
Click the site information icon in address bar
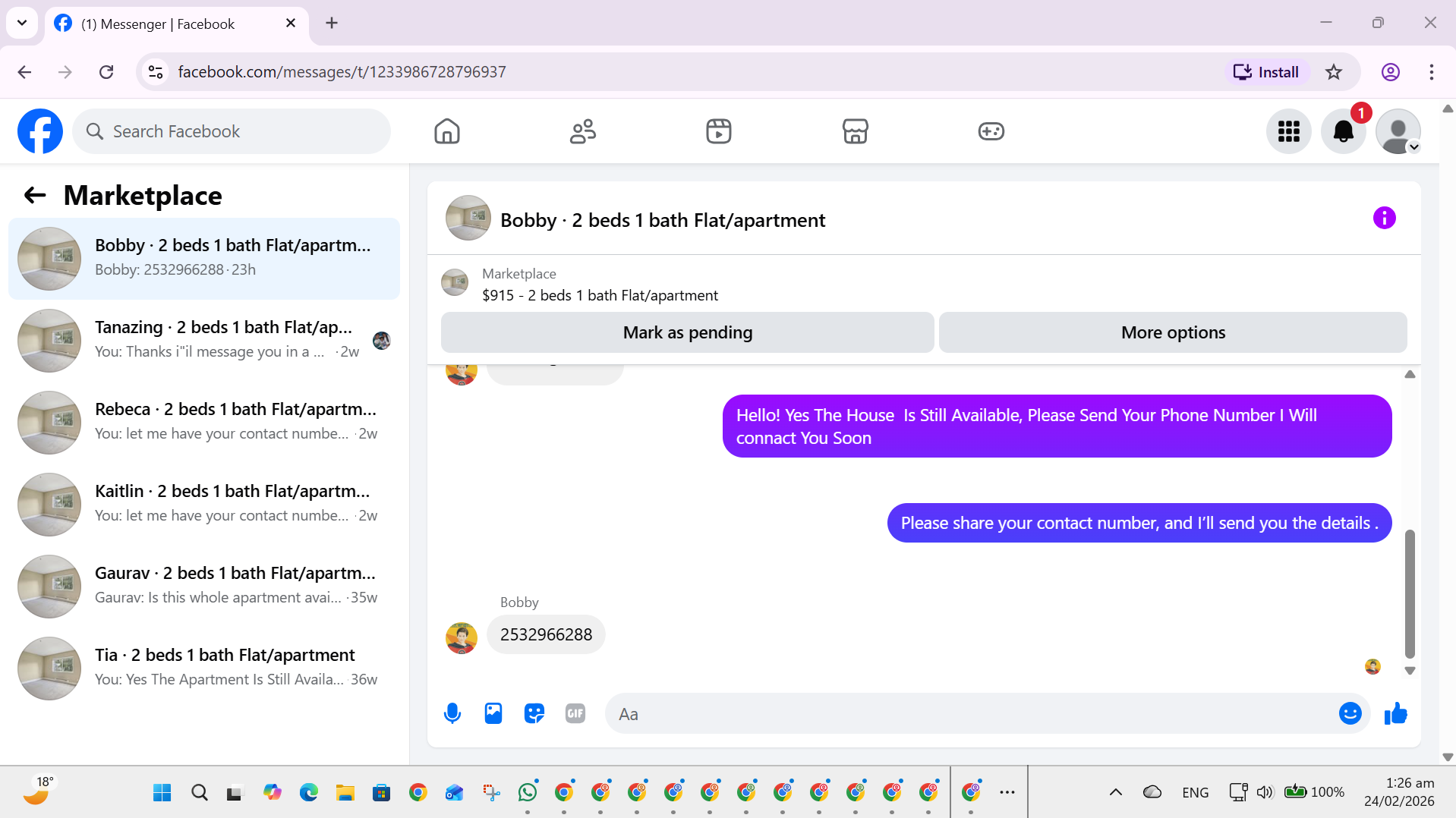pyautogui.click(x=156, y=72)
